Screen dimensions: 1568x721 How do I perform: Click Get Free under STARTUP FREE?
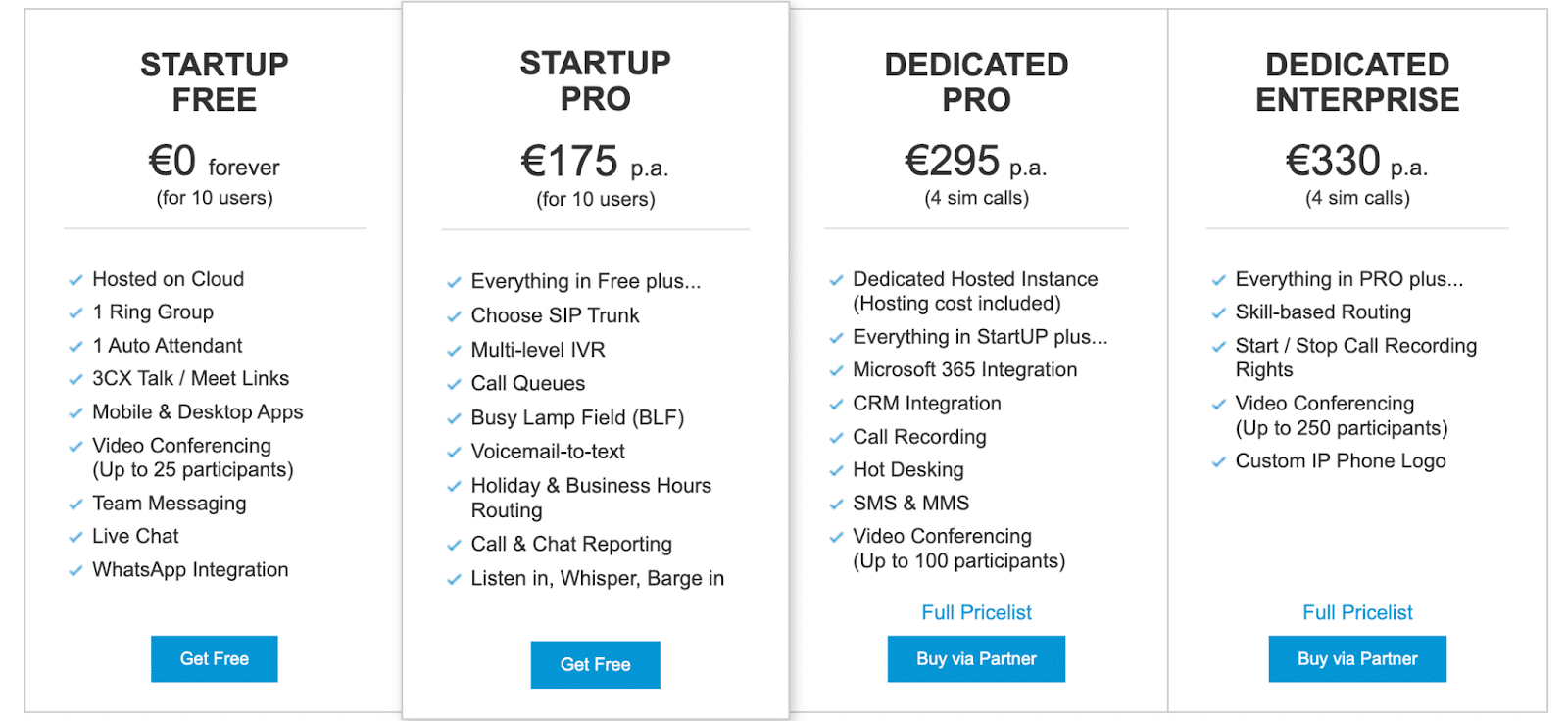tap(214, 658)
